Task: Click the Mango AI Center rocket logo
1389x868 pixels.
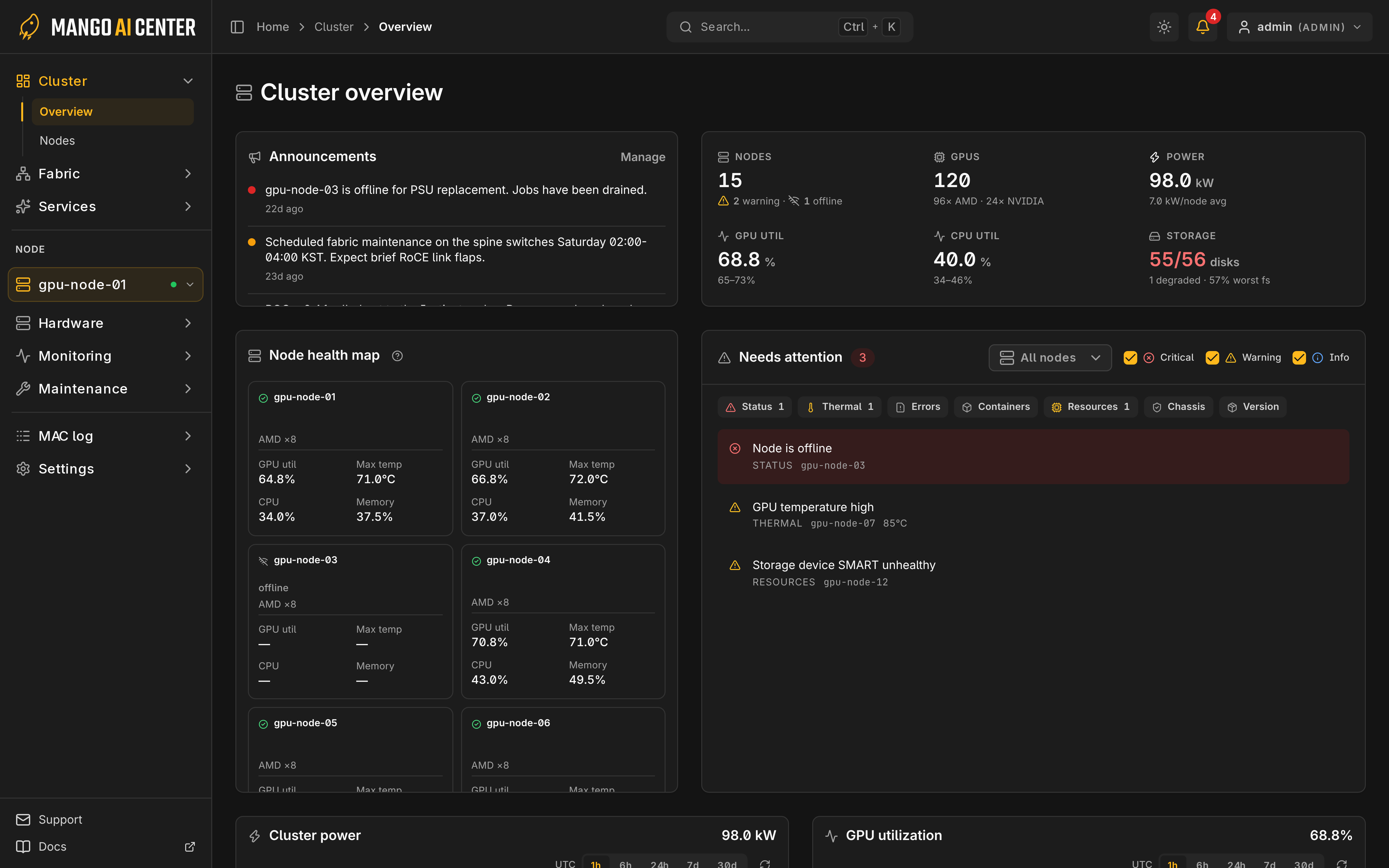Action: (29, 27)
